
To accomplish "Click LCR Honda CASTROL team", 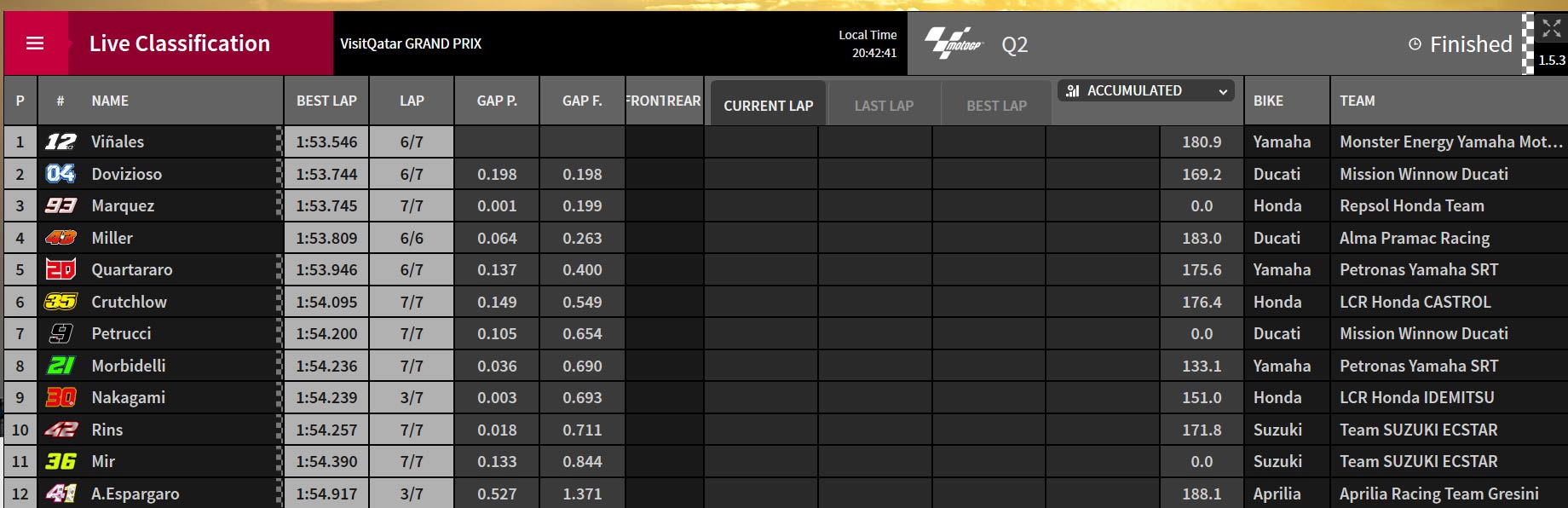I will click(x=1415, y=302).
